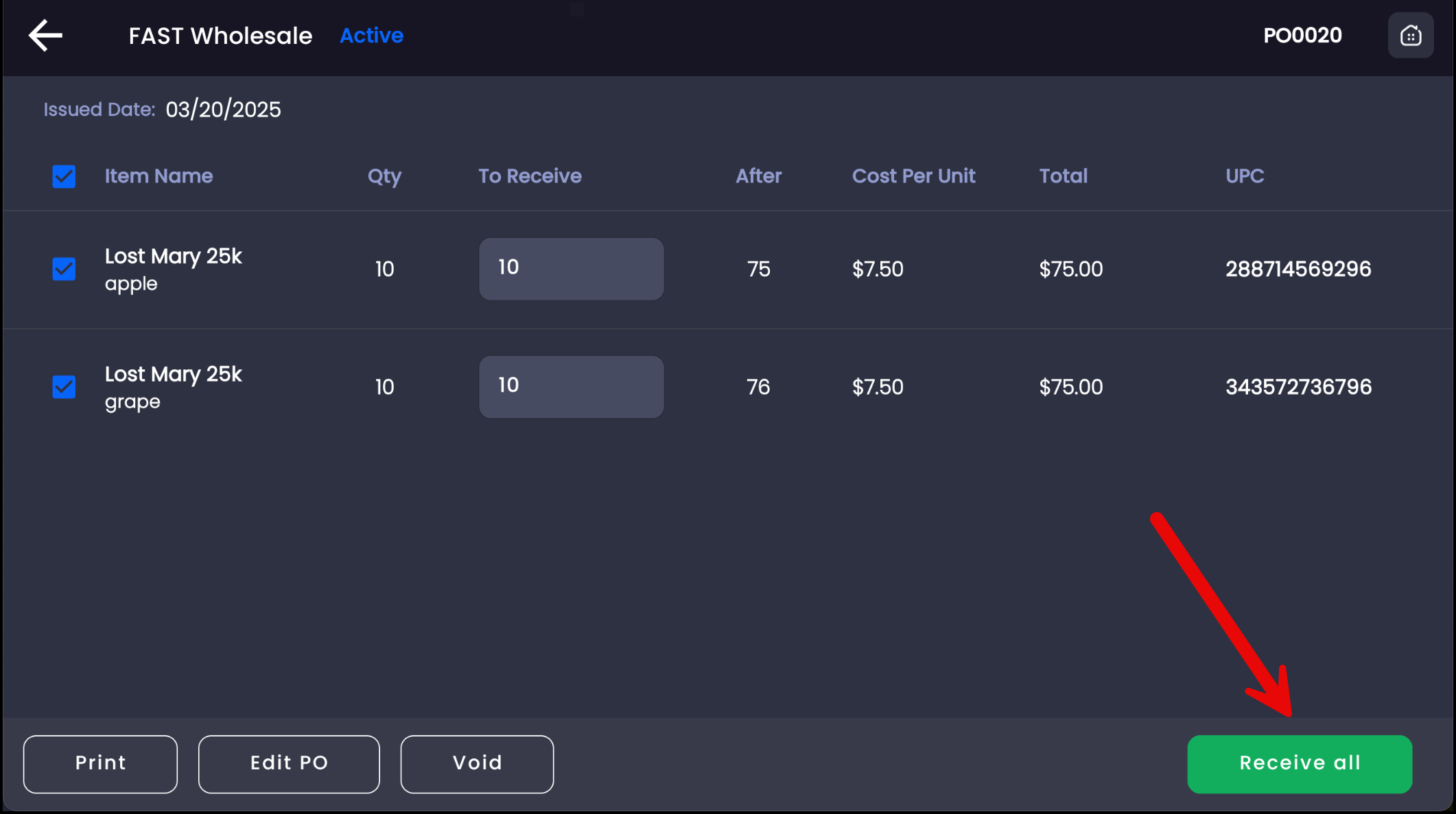Click the Active status label
Viewport: 1456px width, 814px height.
point(371,36)
